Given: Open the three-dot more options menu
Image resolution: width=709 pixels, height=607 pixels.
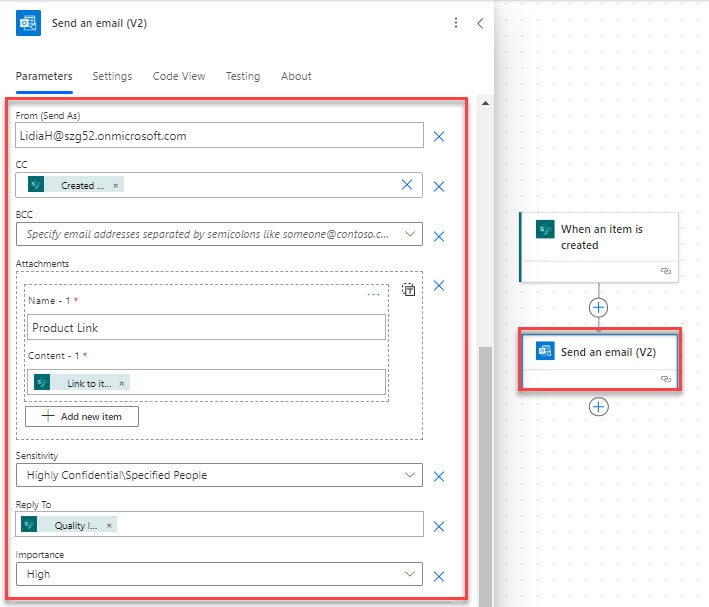Looking at the screenshot, I should (x=456, y=23).
